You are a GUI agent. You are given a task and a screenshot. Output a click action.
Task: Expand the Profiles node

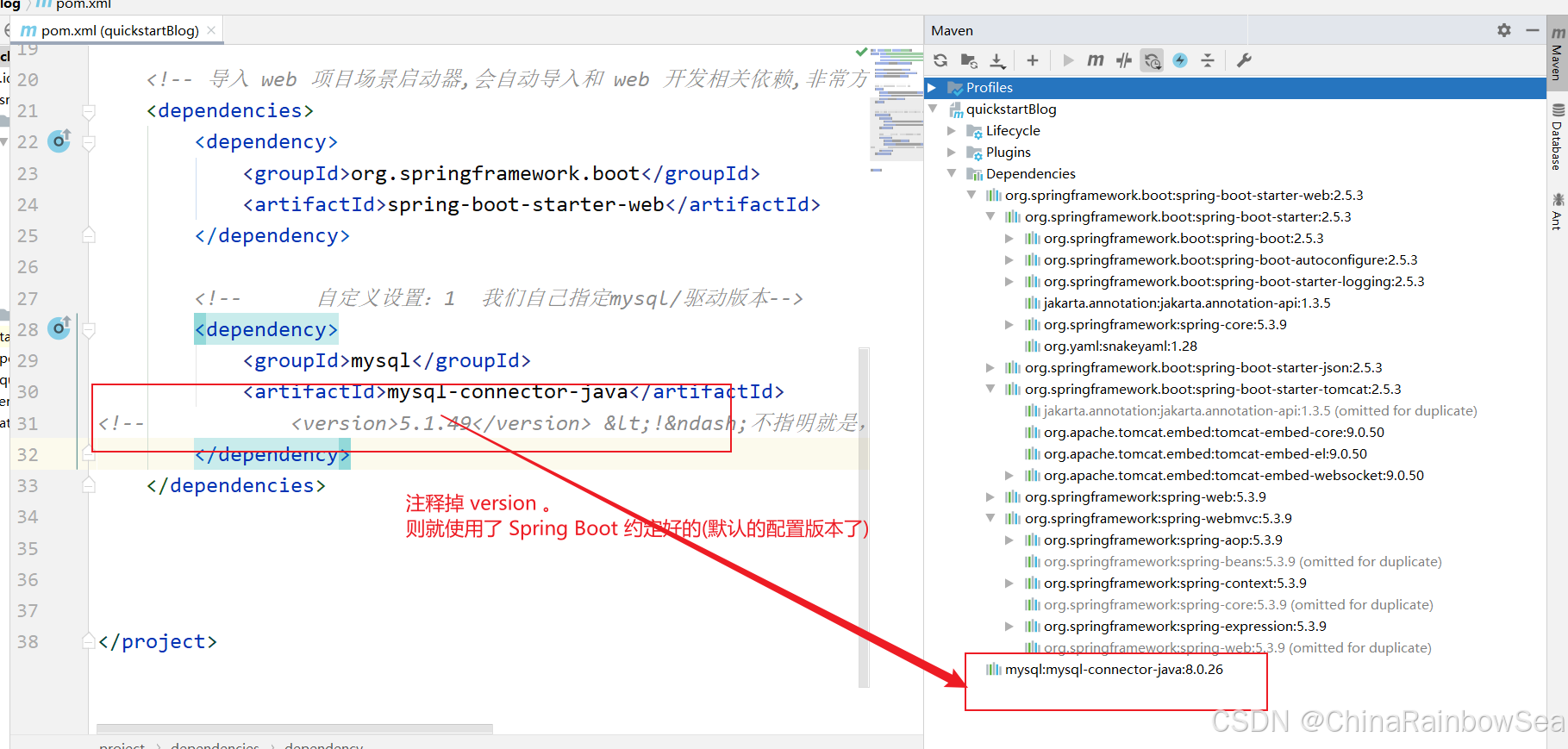[x=932, y=88]
